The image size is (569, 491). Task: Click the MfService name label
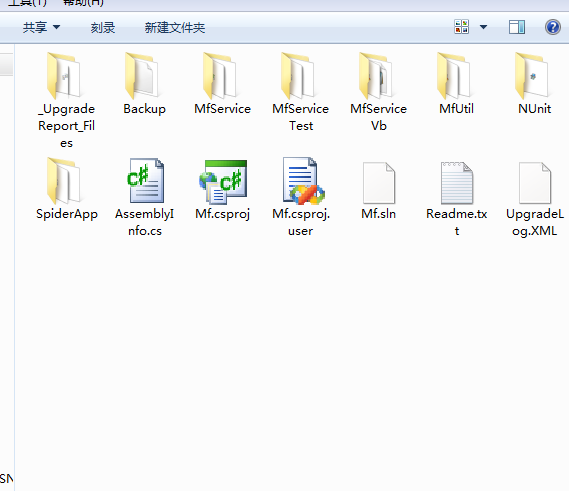click(x=222, y=109)
